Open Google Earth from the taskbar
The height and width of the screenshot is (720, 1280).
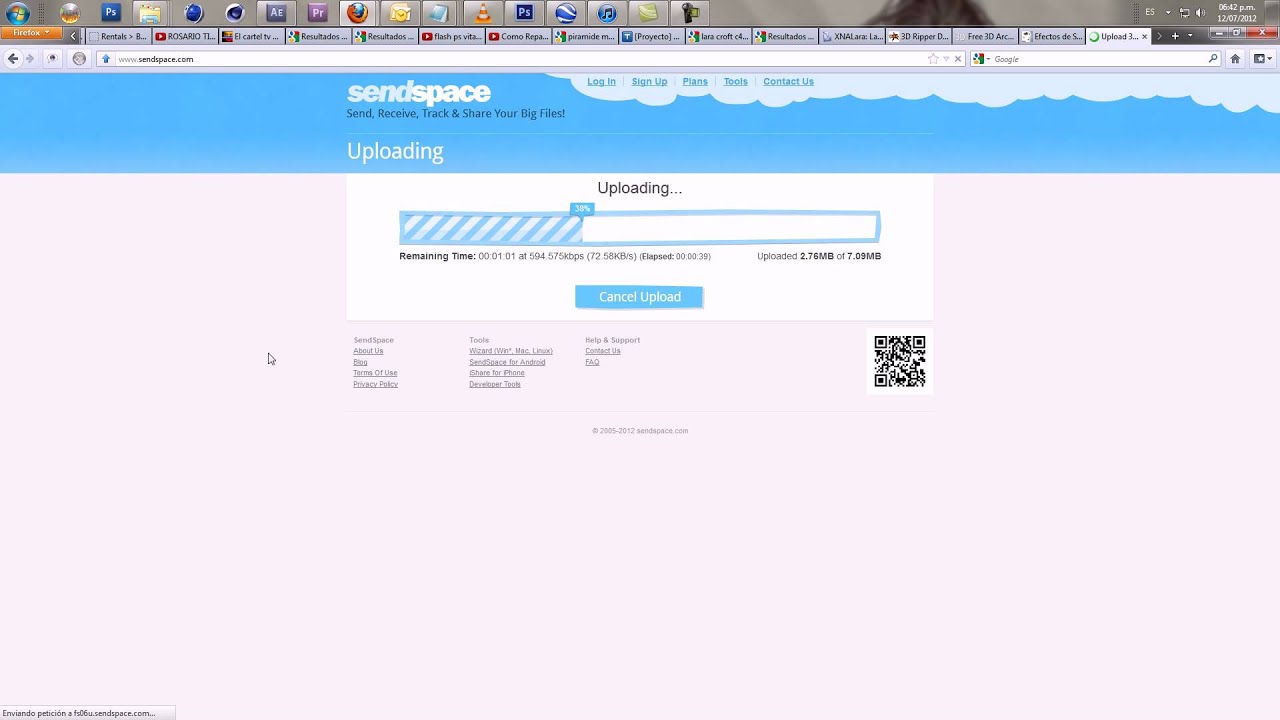click(566, 14)
